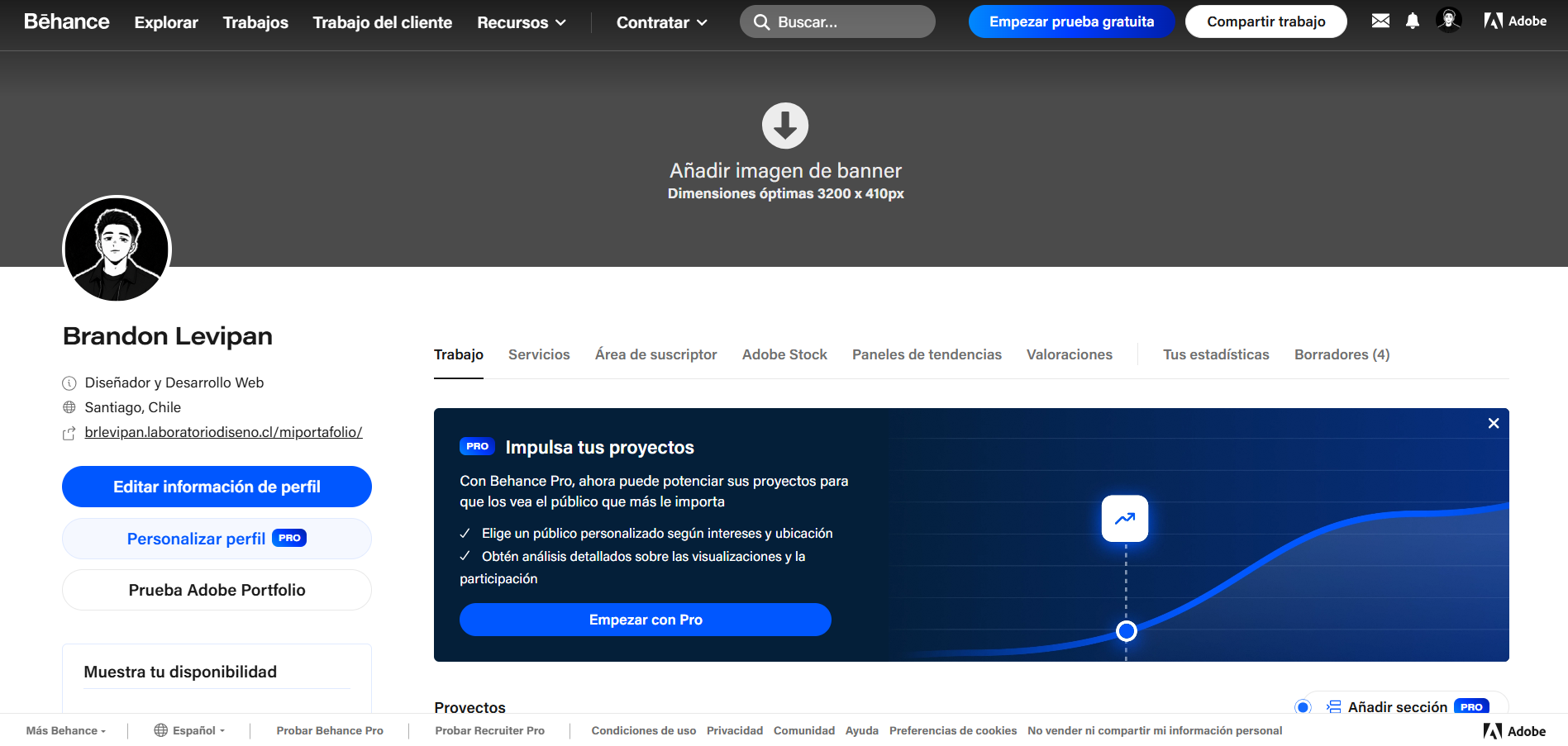1568x746 pixels.
Task: Open the Área de suscriptor tab
Action: tap(656, 354)
